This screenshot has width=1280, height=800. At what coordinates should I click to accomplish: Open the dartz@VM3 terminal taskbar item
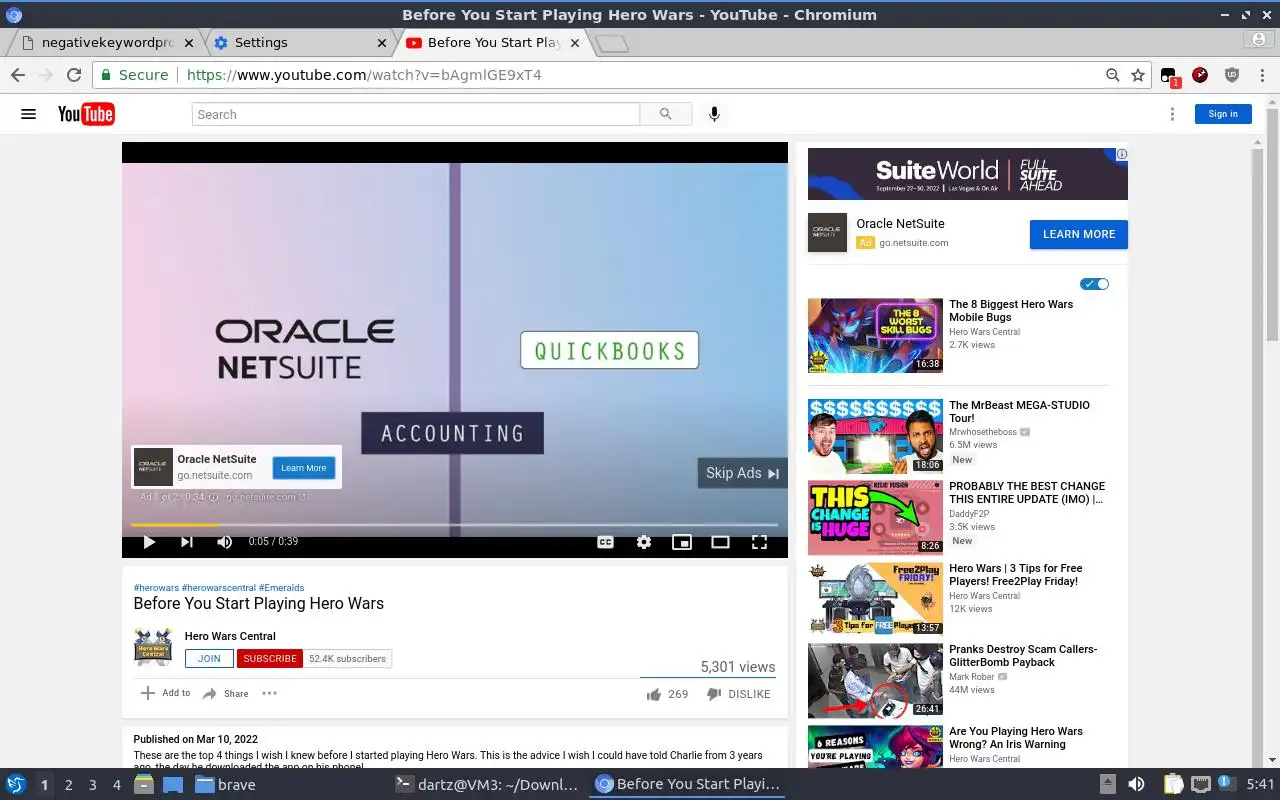(486, 785)
